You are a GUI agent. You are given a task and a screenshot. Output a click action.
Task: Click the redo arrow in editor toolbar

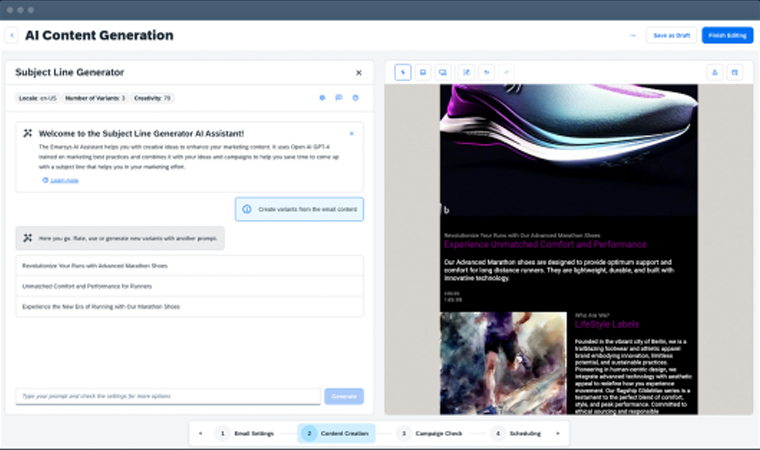pos(507,72)
